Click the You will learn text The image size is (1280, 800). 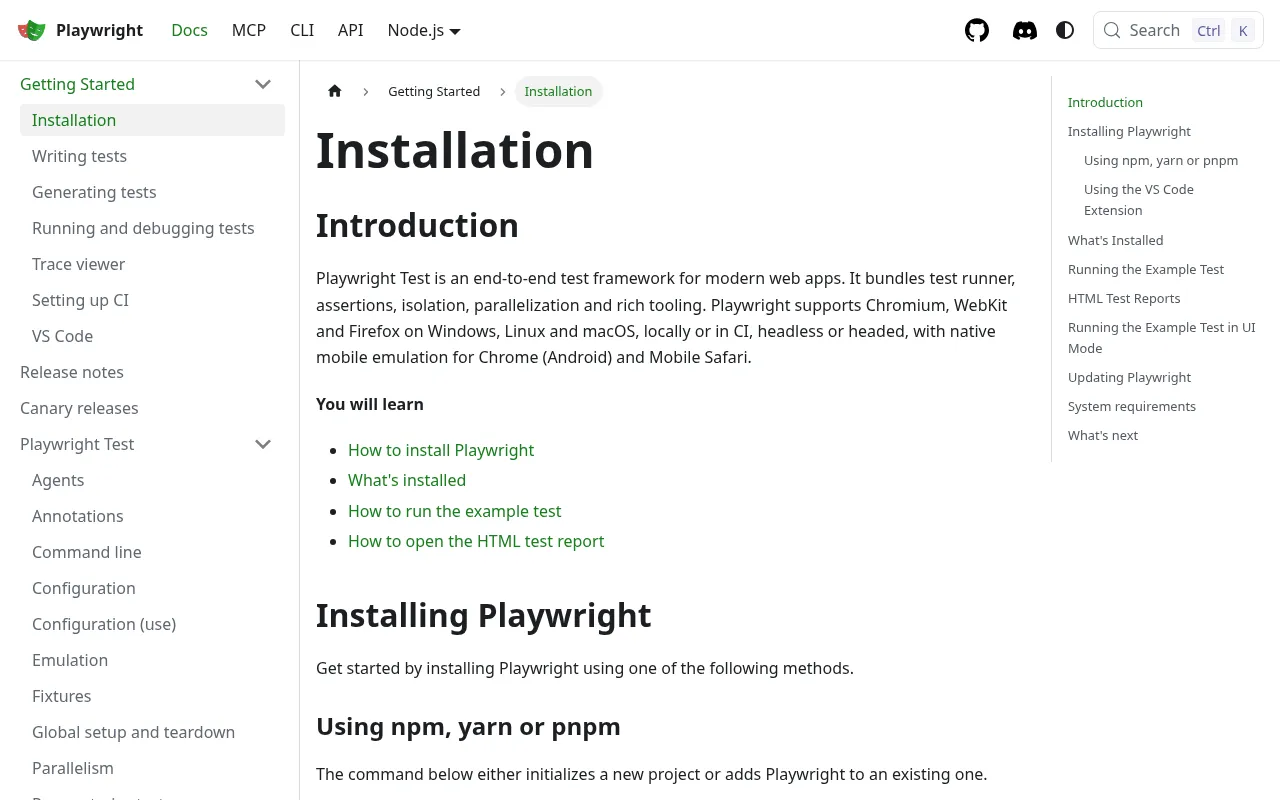[x=370, y=404]
